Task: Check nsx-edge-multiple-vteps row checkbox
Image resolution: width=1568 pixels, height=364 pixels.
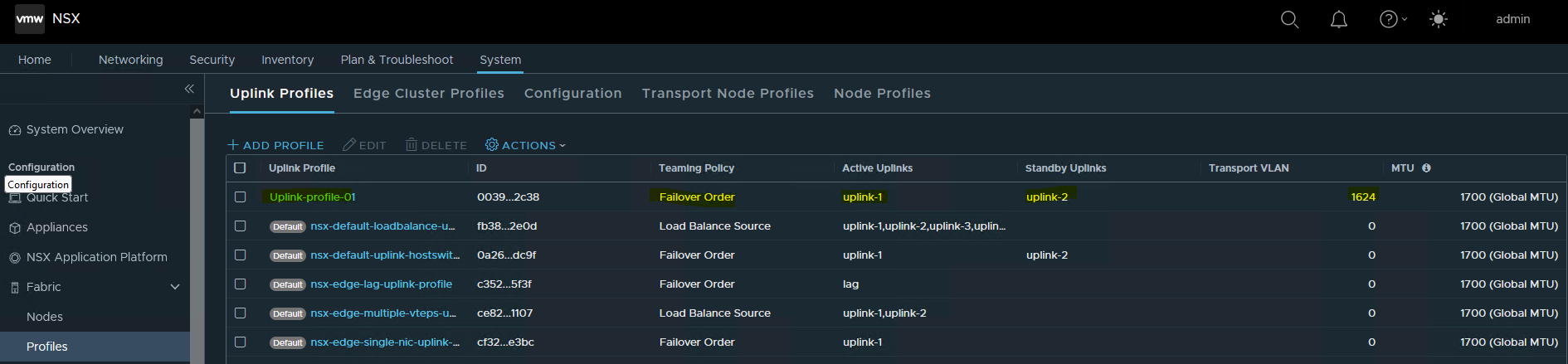Action: tap(240, 313)
